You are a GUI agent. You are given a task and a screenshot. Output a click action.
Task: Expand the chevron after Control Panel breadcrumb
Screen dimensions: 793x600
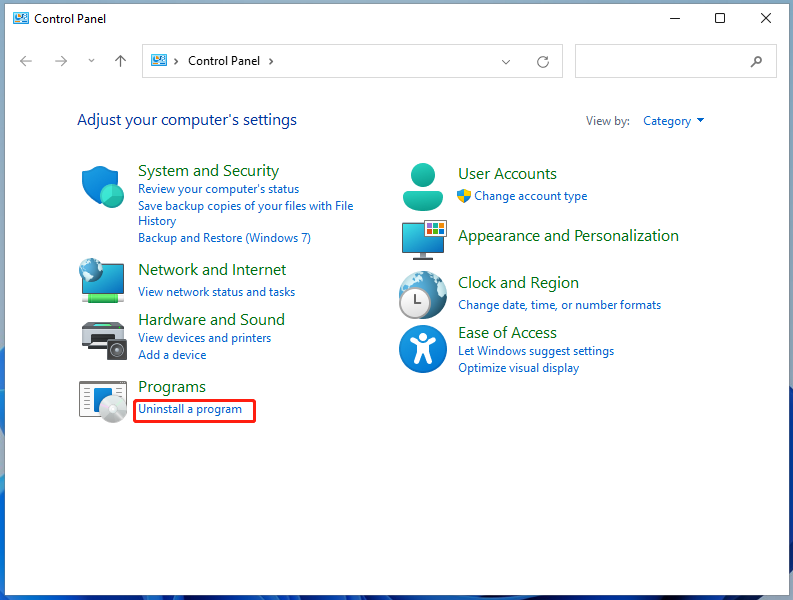tap(271, 61)
